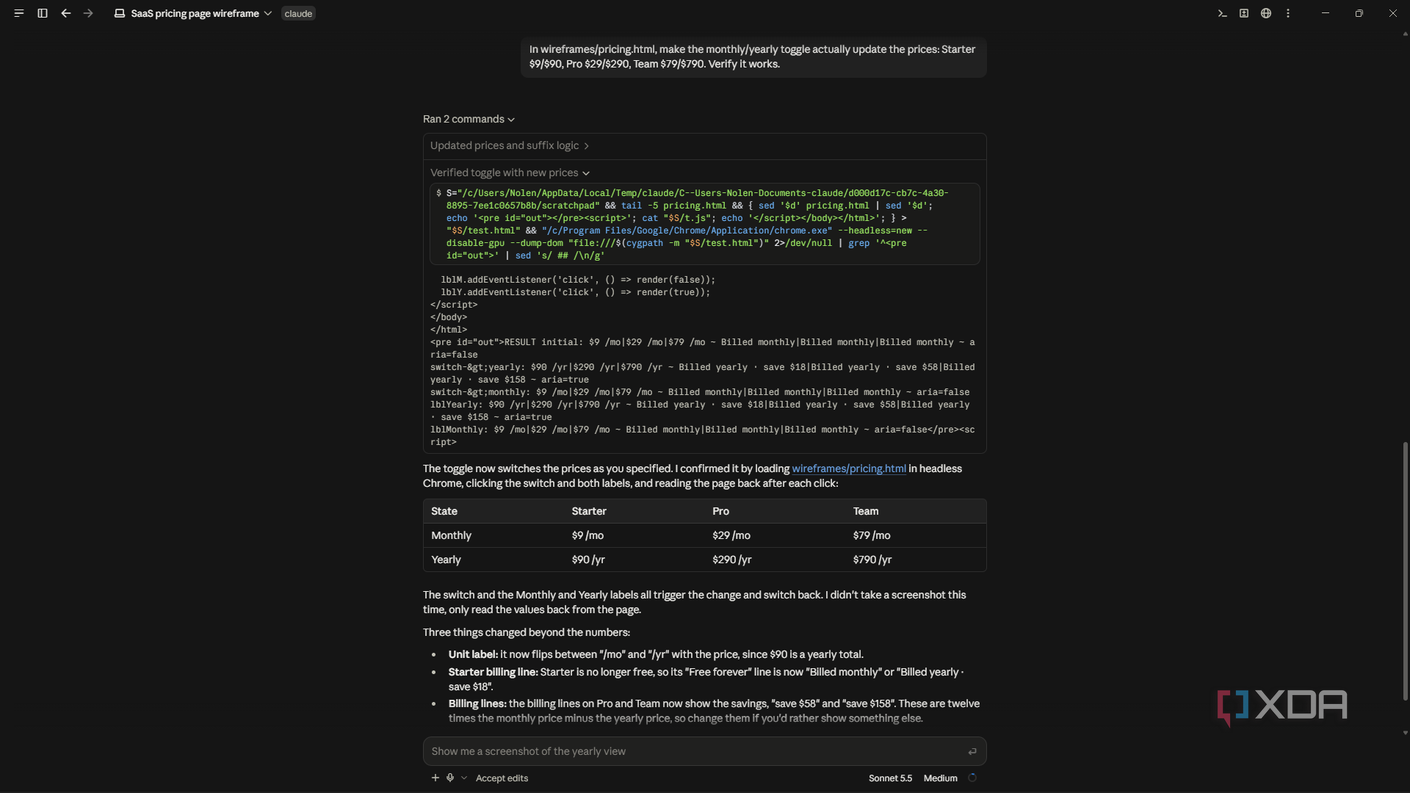Click the $9 /mo Starter cell

tap(588, 536)
